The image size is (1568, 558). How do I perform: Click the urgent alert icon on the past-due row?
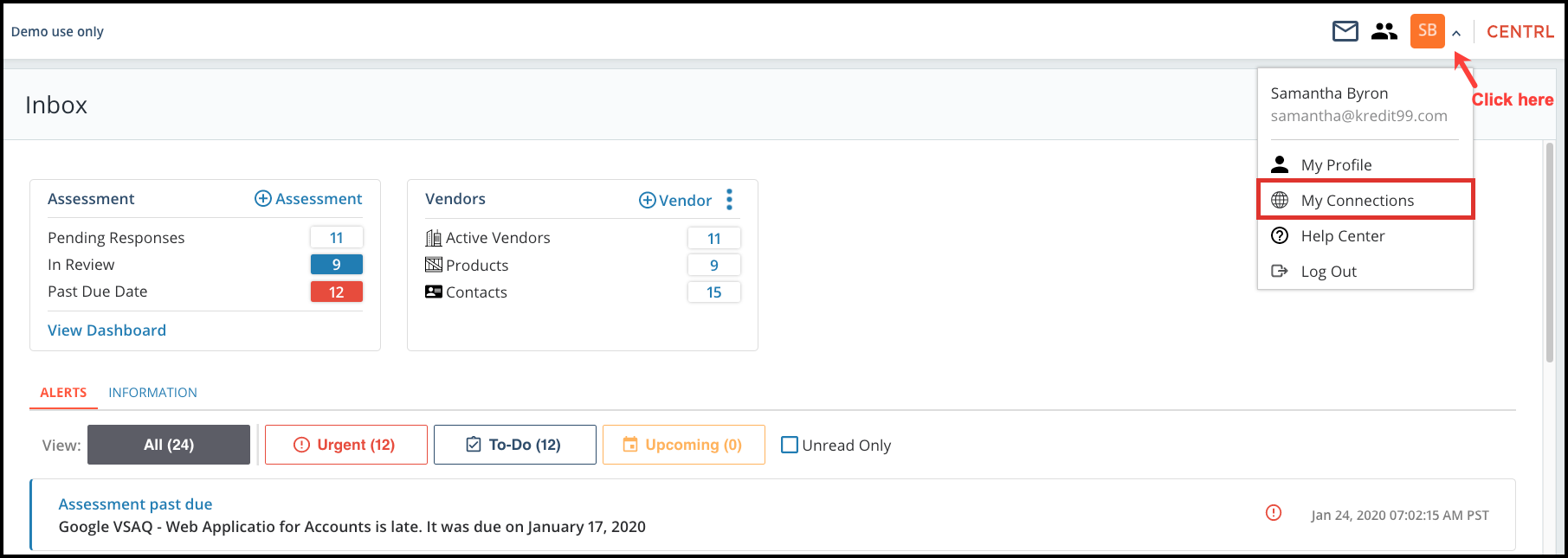pos(1274,513)
